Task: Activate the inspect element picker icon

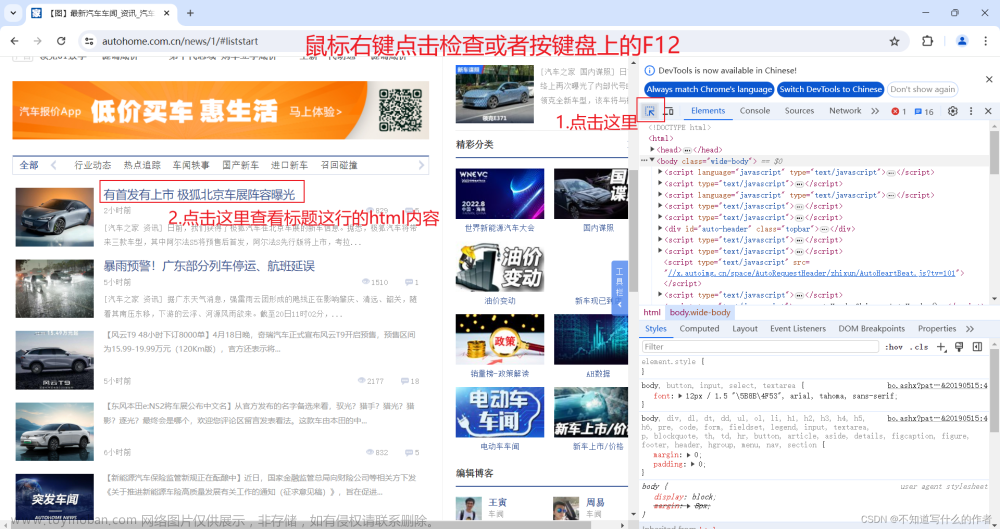Action: pyautogui.click(x=650, y=111)
